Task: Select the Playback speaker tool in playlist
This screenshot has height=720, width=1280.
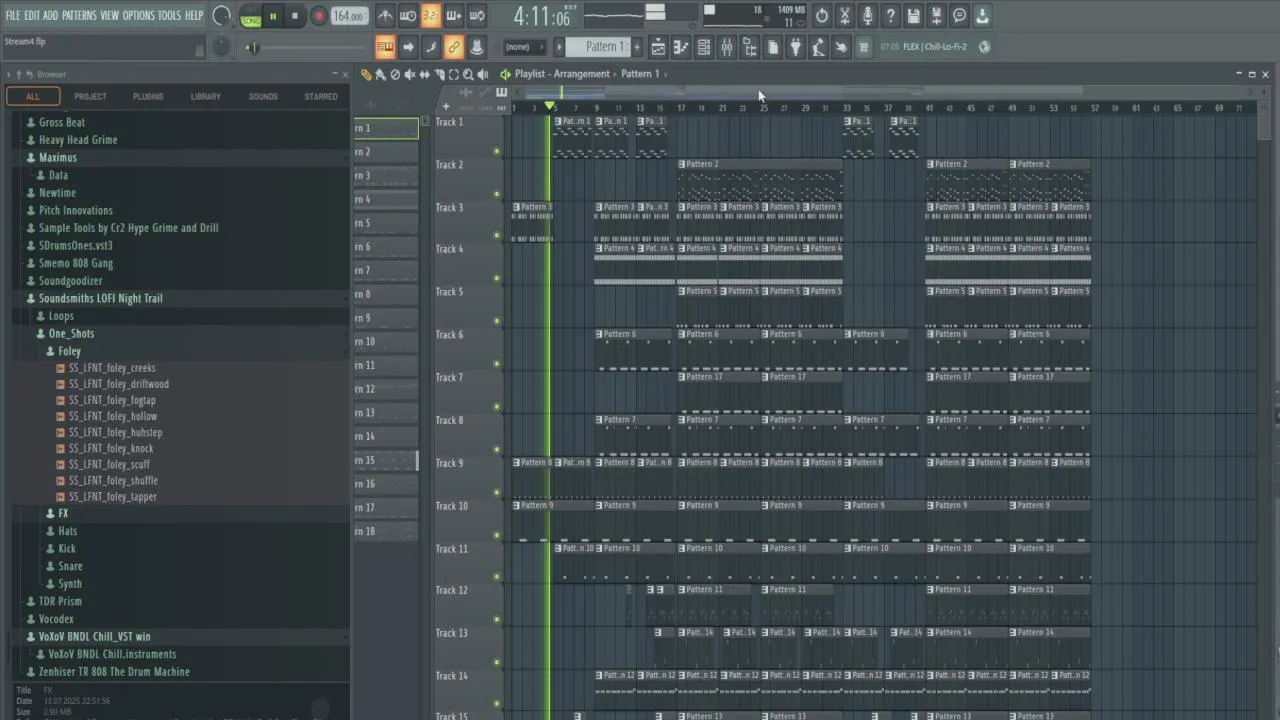Action: coord(483,74)
